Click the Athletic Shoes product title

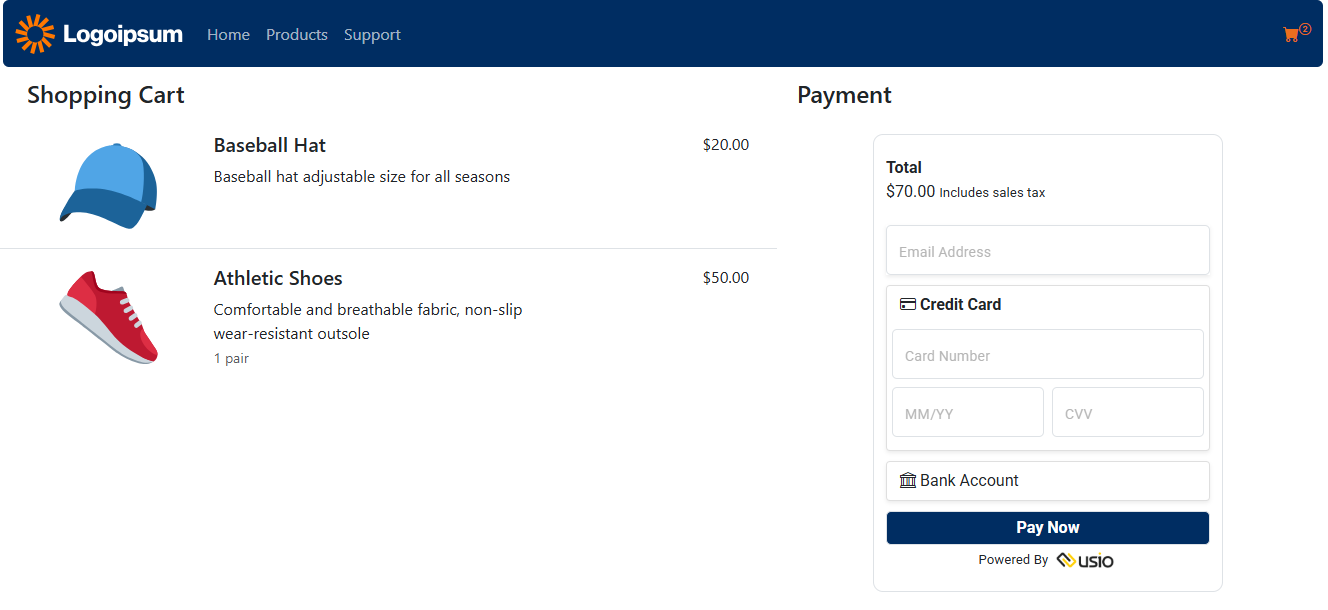pyautogui.click(x=278, y=278)
